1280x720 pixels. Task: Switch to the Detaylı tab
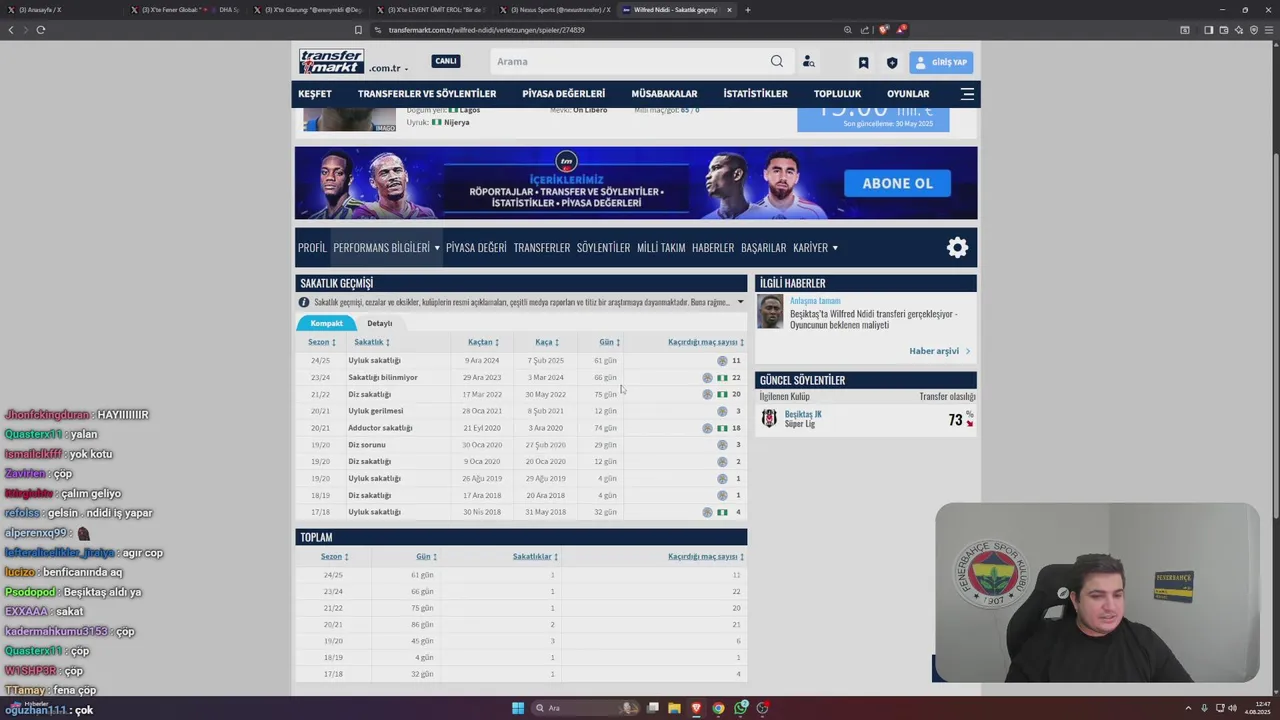click(x=380, y=323)
